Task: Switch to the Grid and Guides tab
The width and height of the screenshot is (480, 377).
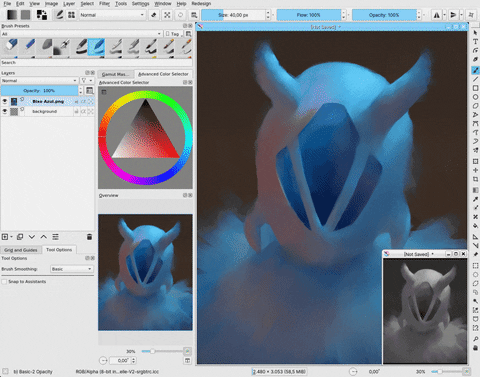Action: (21, 250)
